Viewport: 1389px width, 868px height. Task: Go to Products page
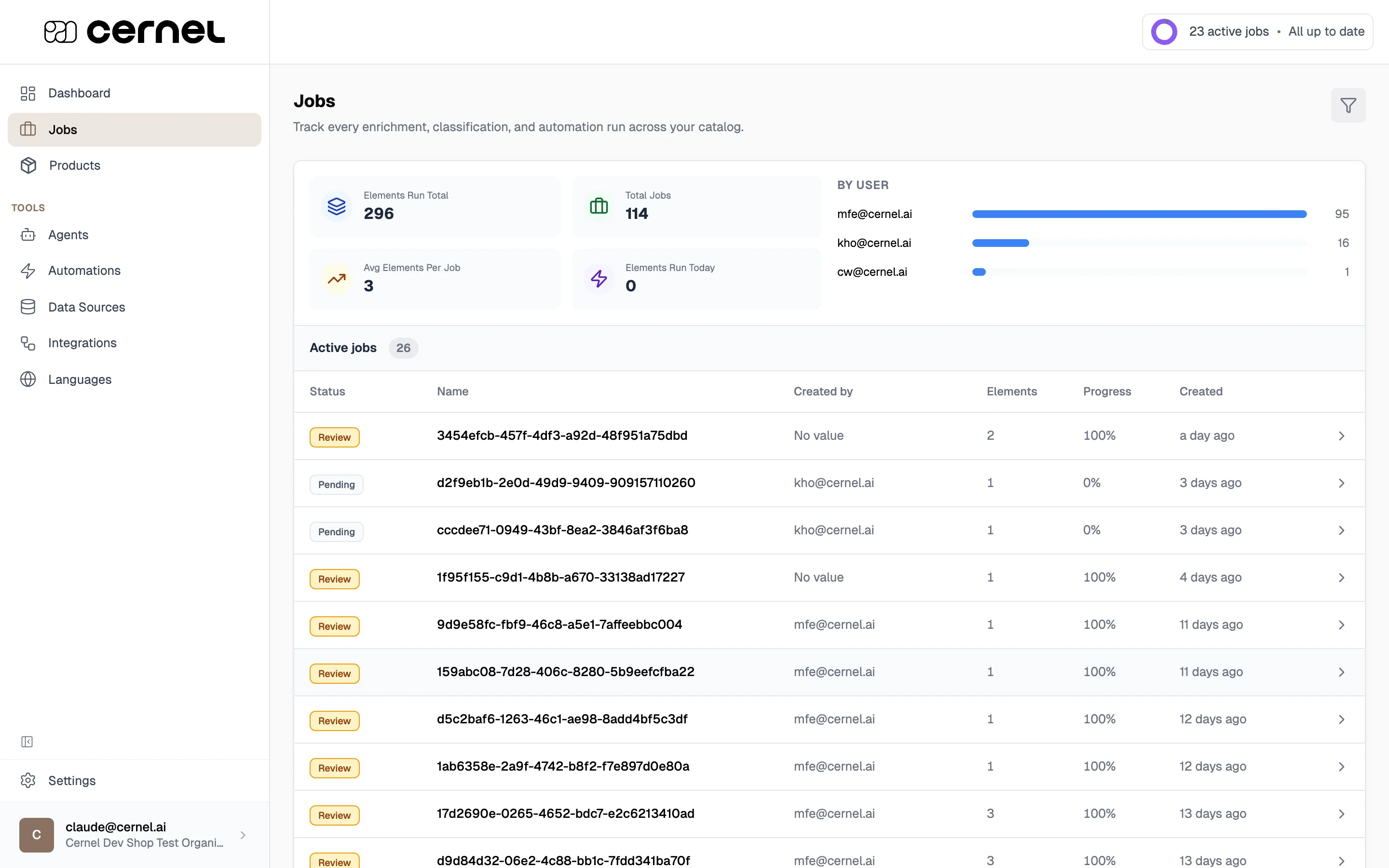(x=134, y=165)
